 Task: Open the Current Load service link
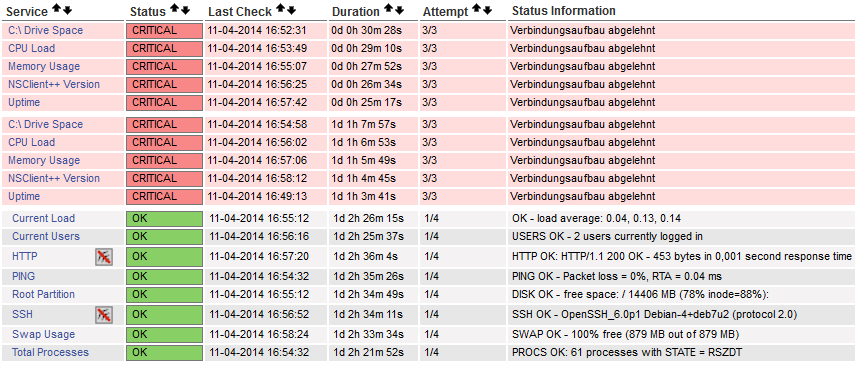(44, 219)
